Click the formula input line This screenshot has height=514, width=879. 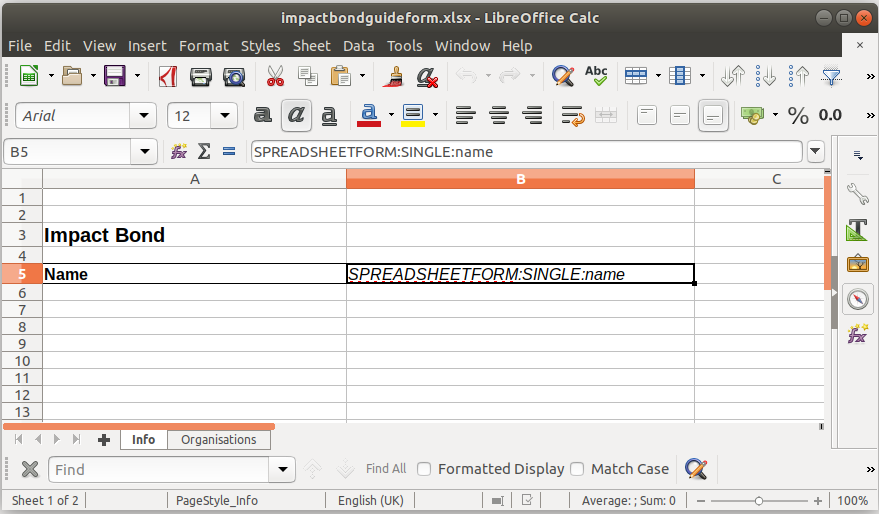click(526, 151)
